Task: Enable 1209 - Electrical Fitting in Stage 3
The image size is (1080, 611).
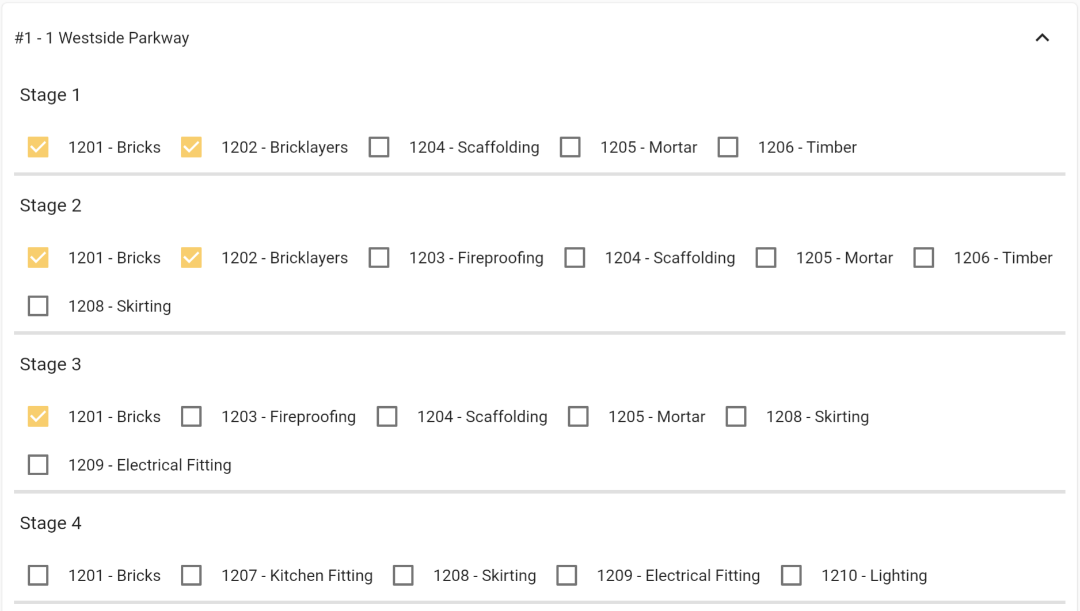Action: (38, 465)
